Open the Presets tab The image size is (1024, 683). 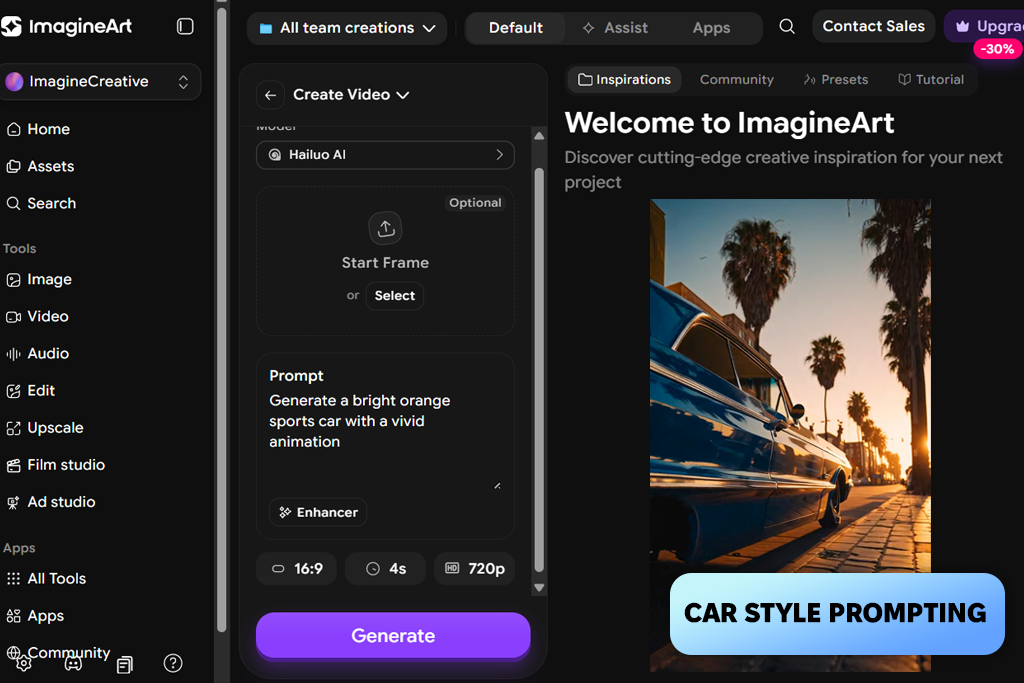pyautogui.click(x=836, y=80)
